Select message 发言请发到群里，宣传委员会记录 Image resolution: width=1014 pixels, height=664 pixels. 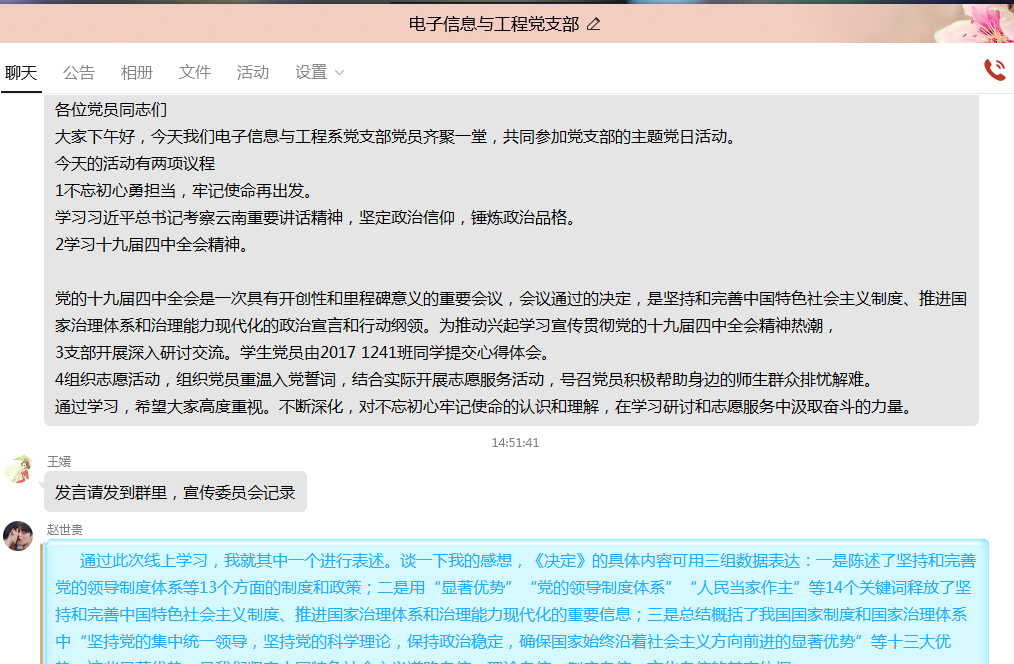pyautogui.click(x=175, y=493)
